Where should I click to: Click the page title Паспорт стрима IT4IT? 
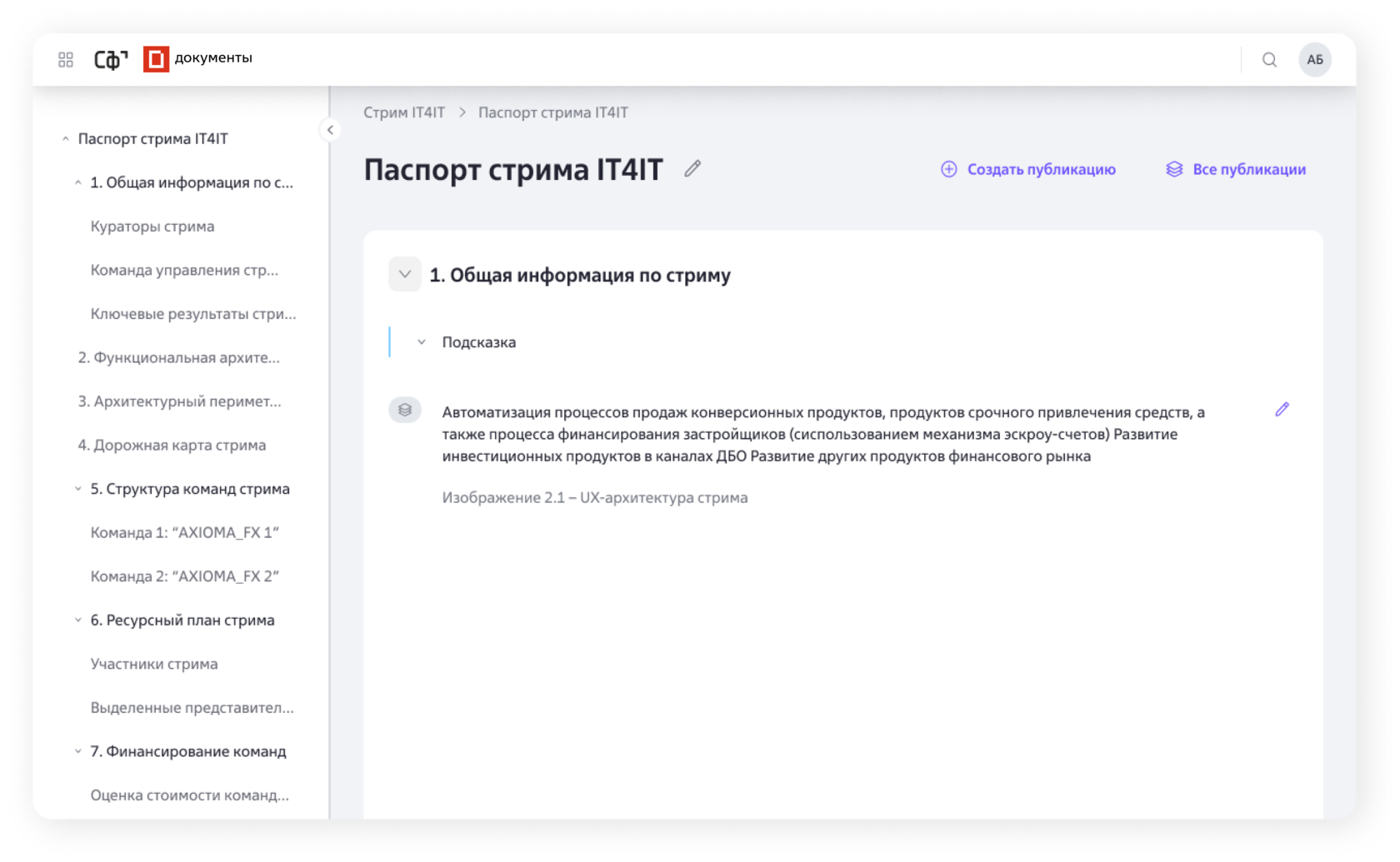point(513,169)
